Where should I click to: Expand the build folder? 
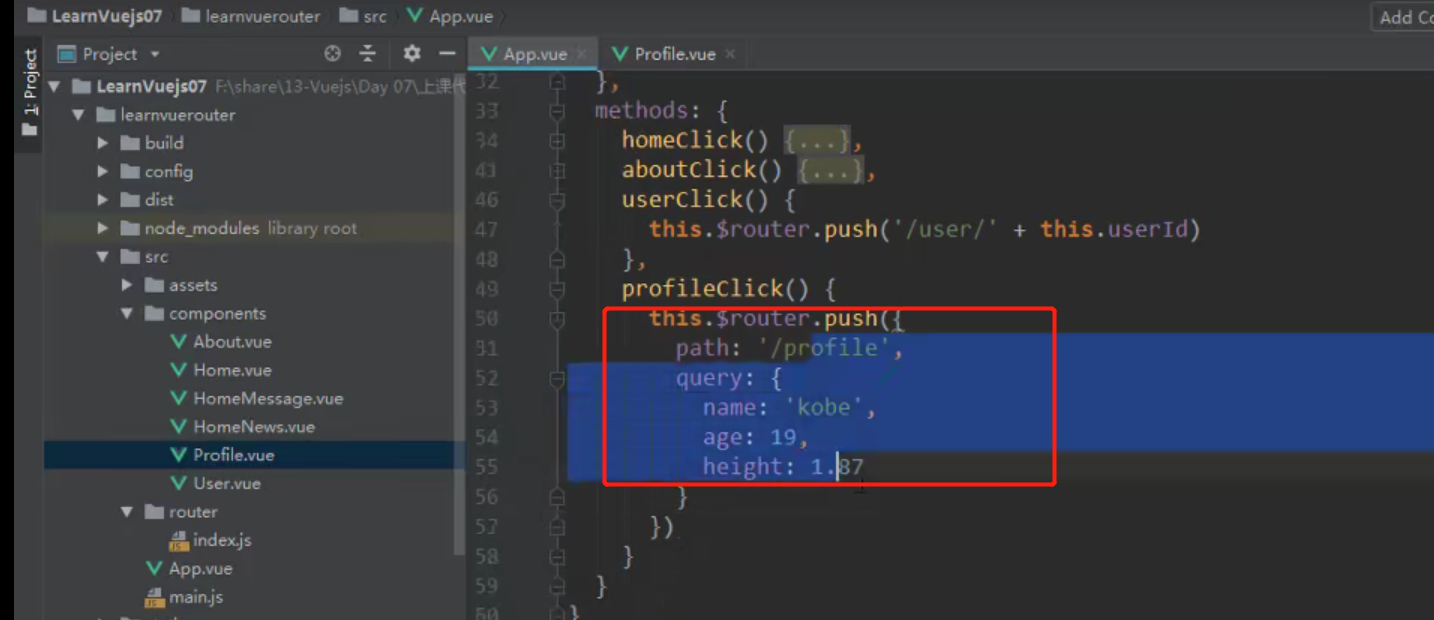click(x=101, y=142)
